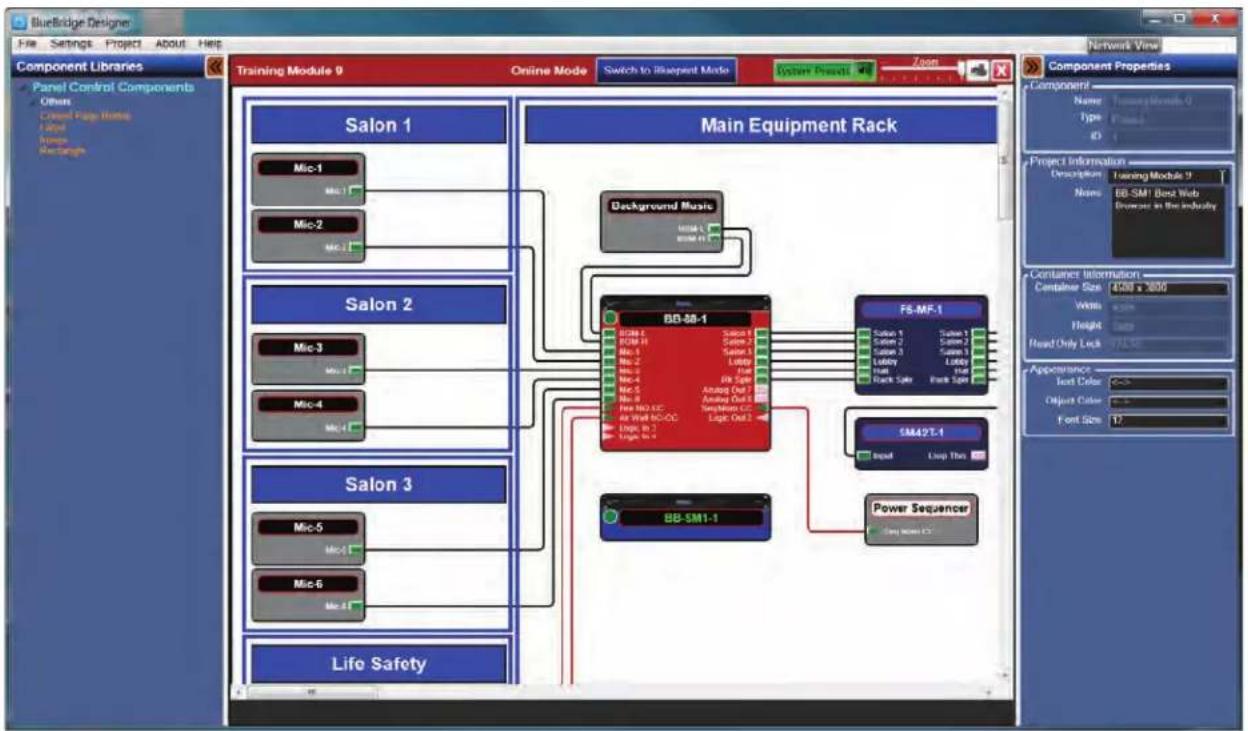Select the Power Sequencer block title
This screenshot has height=731, width=1248.
pyautogui.click(x=920, y=508)
